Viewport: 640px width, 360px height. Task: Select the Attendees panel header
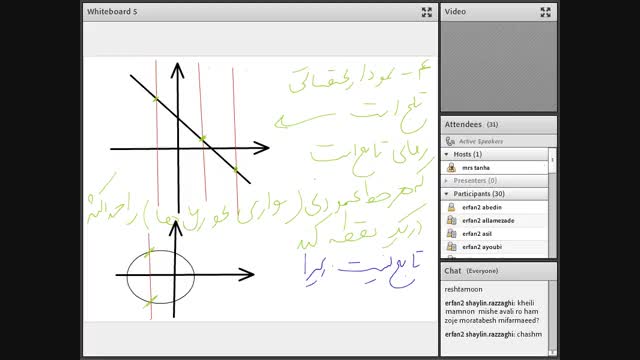click(x=498, y=124)
